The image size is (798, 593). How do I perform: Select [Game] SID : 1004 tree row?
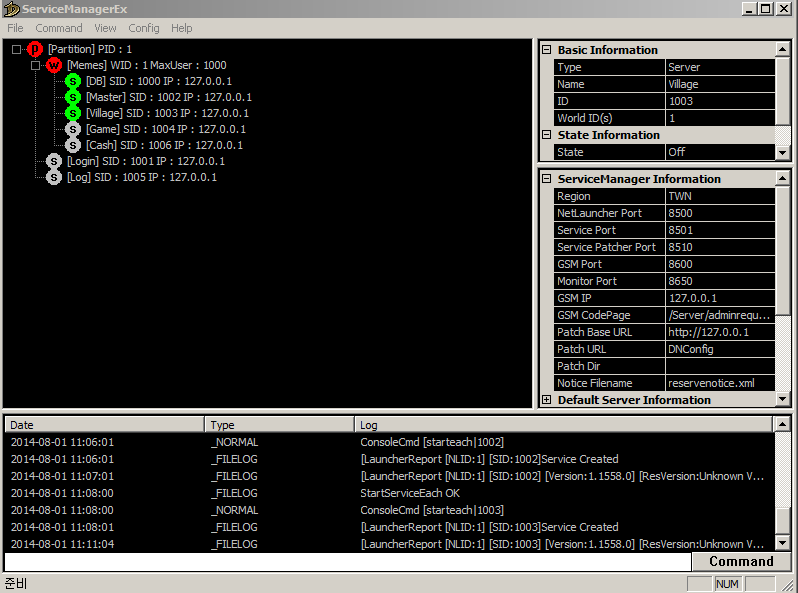pyautogui.click(x=165, y=129)
